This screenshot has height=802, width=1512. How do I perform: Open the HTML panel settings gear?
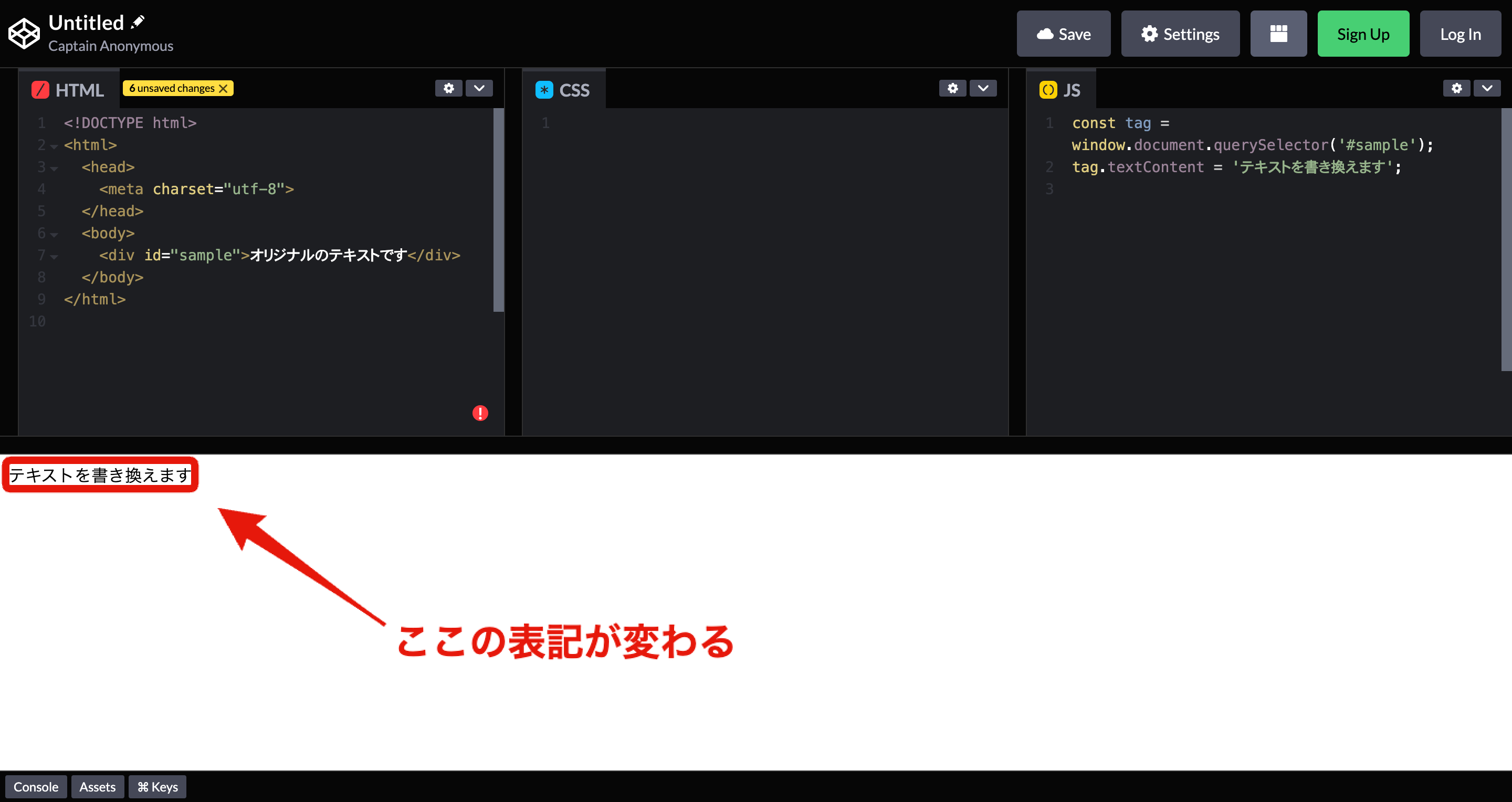[448, 88]
